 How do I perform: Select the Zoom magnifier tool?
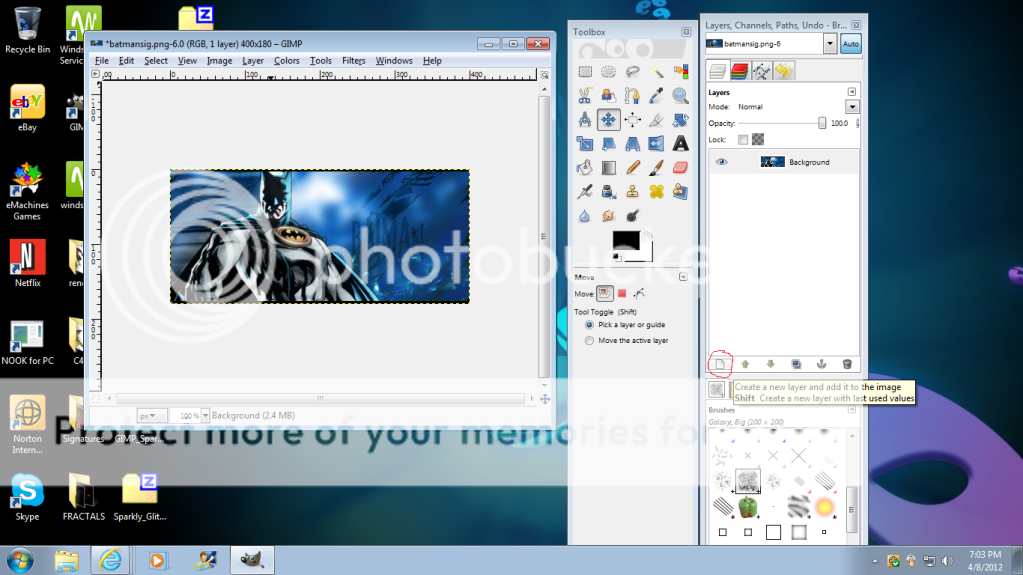(x=680, y=96)
